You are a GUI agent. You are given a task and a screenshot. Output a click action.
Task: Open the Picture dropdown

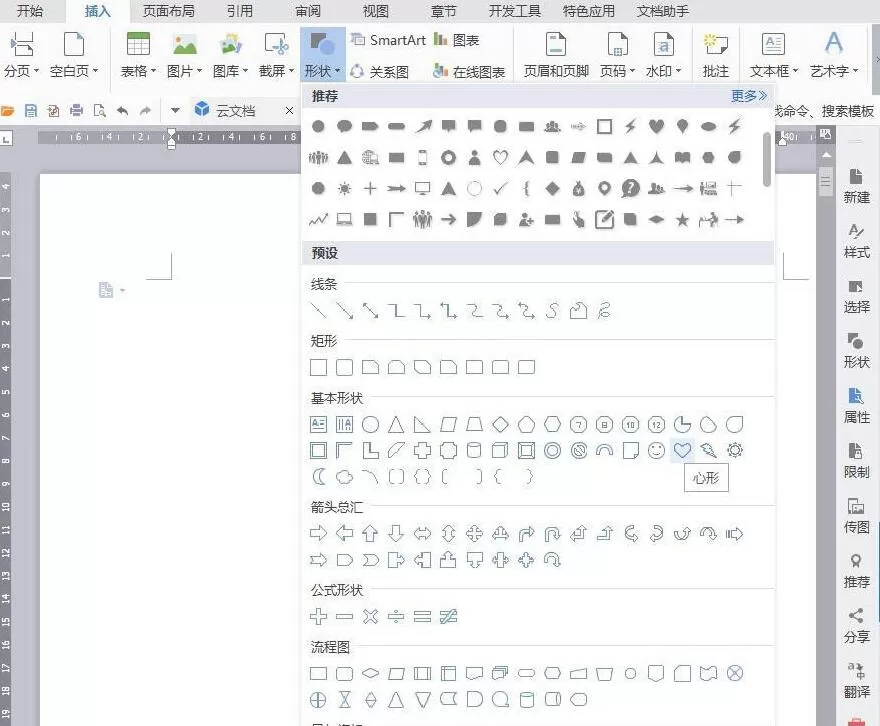click(185, 54)
